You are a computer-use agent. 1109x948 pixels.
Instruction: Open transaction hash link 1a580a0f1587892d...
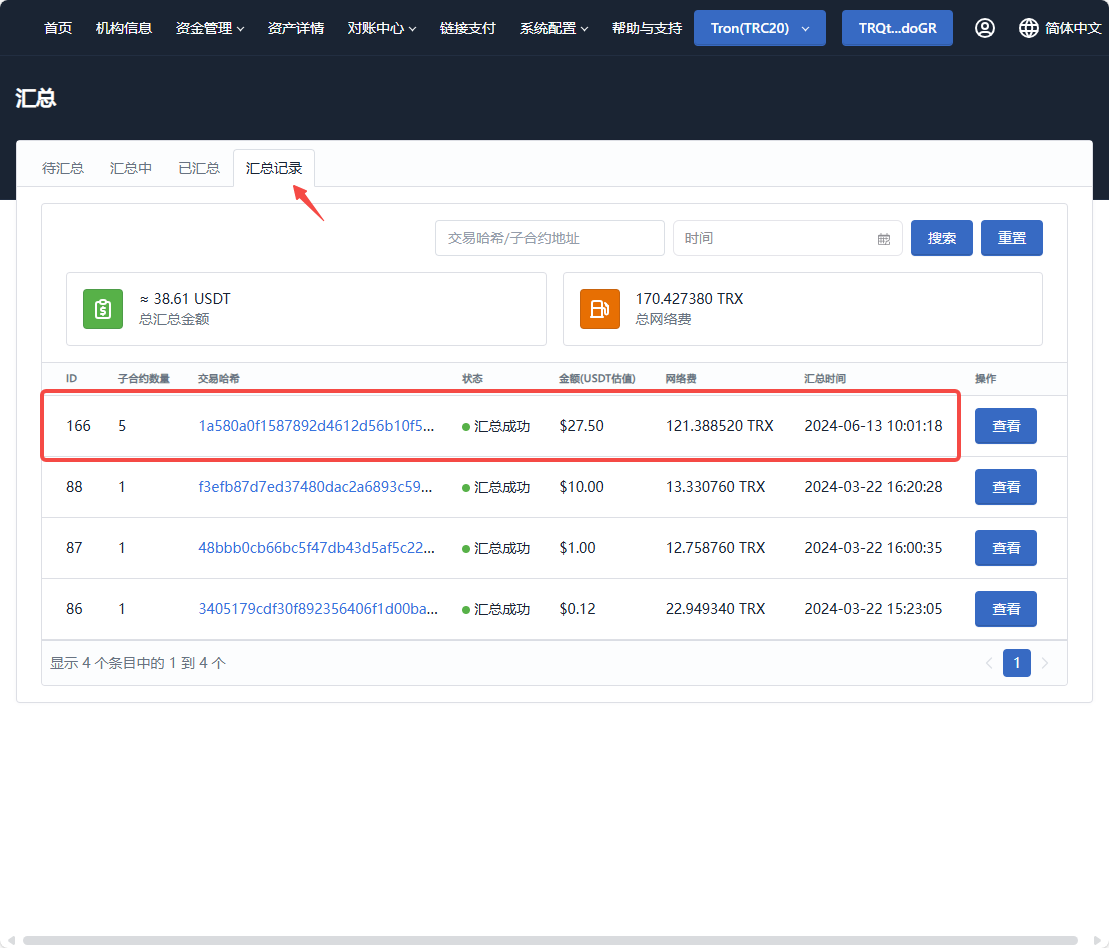(316, 426)
